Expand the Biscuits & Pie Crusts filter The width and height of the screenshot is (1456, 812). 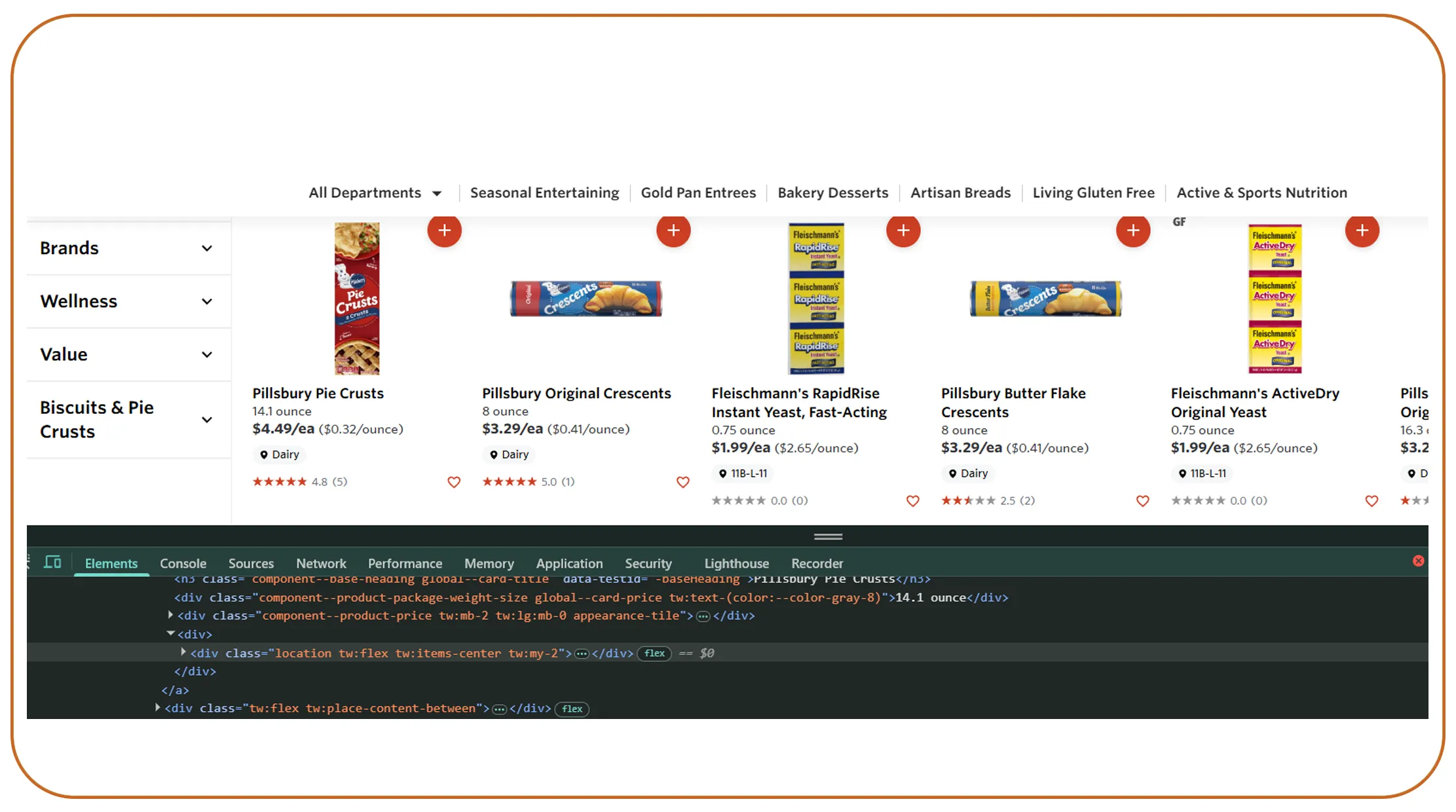(128, 420)
